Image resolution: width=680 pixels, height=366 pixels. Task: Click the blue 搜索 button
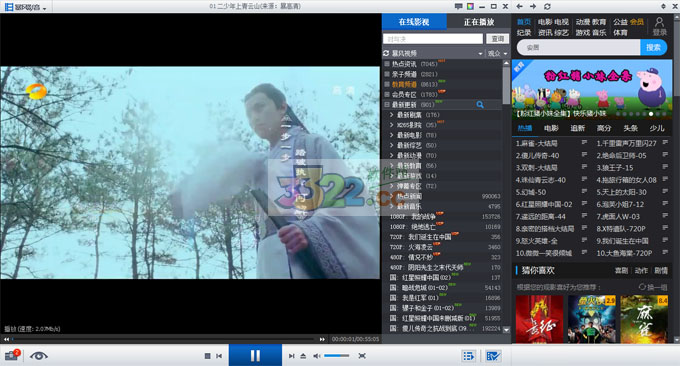[x=654, y=47]
